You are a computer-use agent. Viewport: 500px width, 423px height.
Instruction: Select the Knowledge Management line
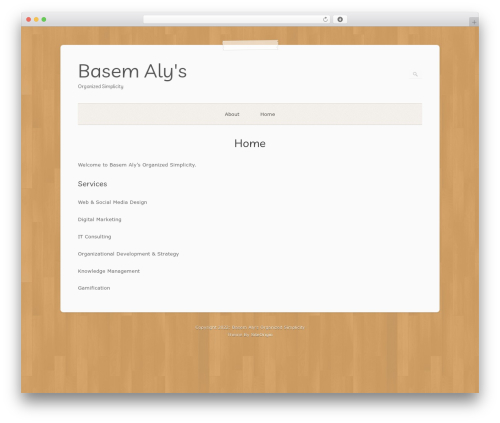tap(109, 271)
